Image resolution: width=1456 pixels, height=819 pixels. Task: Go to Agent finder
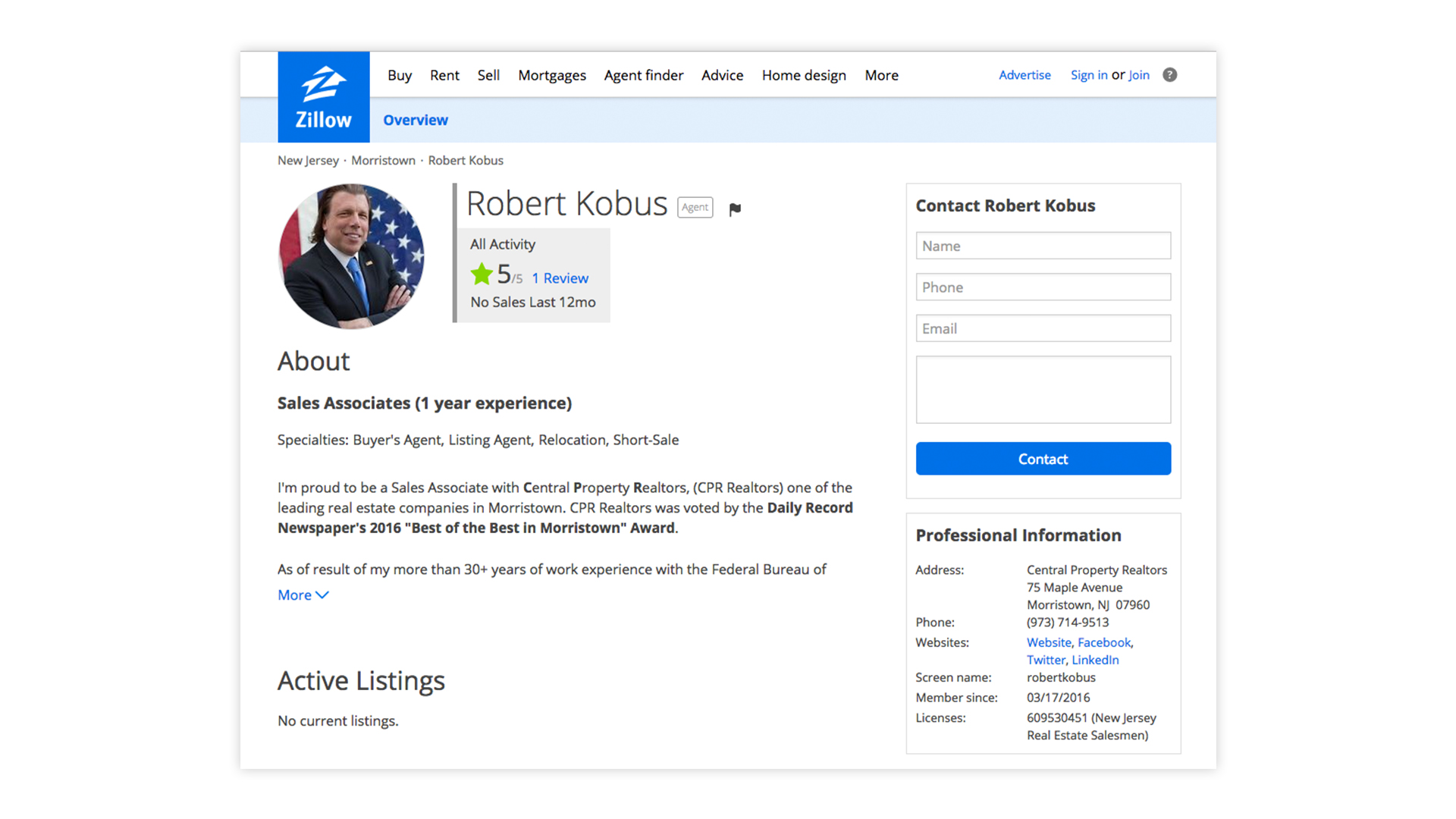[644, 75]
